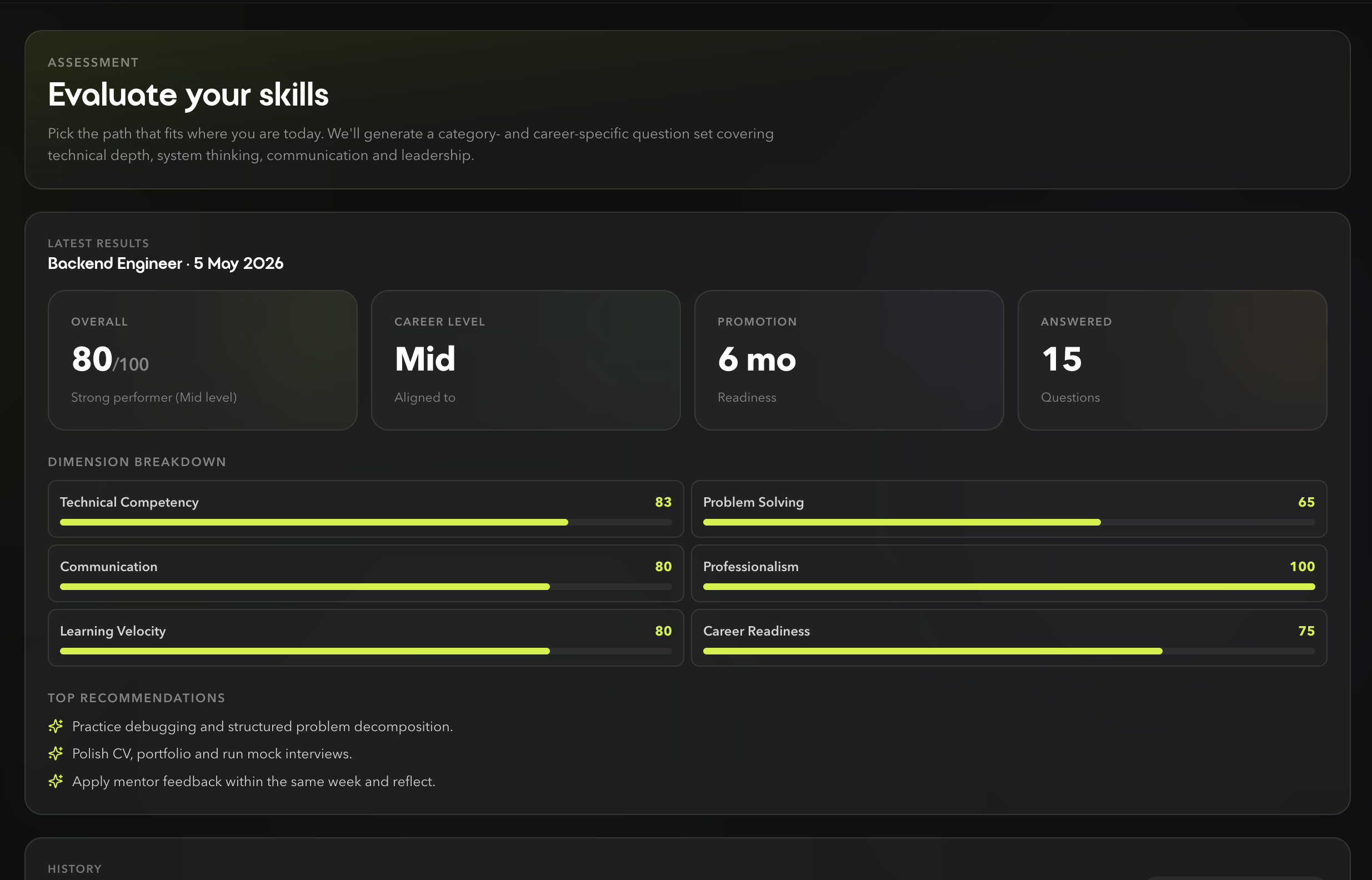
Task: Click the Technical Competency label
Action: click(x=129, y=502)
